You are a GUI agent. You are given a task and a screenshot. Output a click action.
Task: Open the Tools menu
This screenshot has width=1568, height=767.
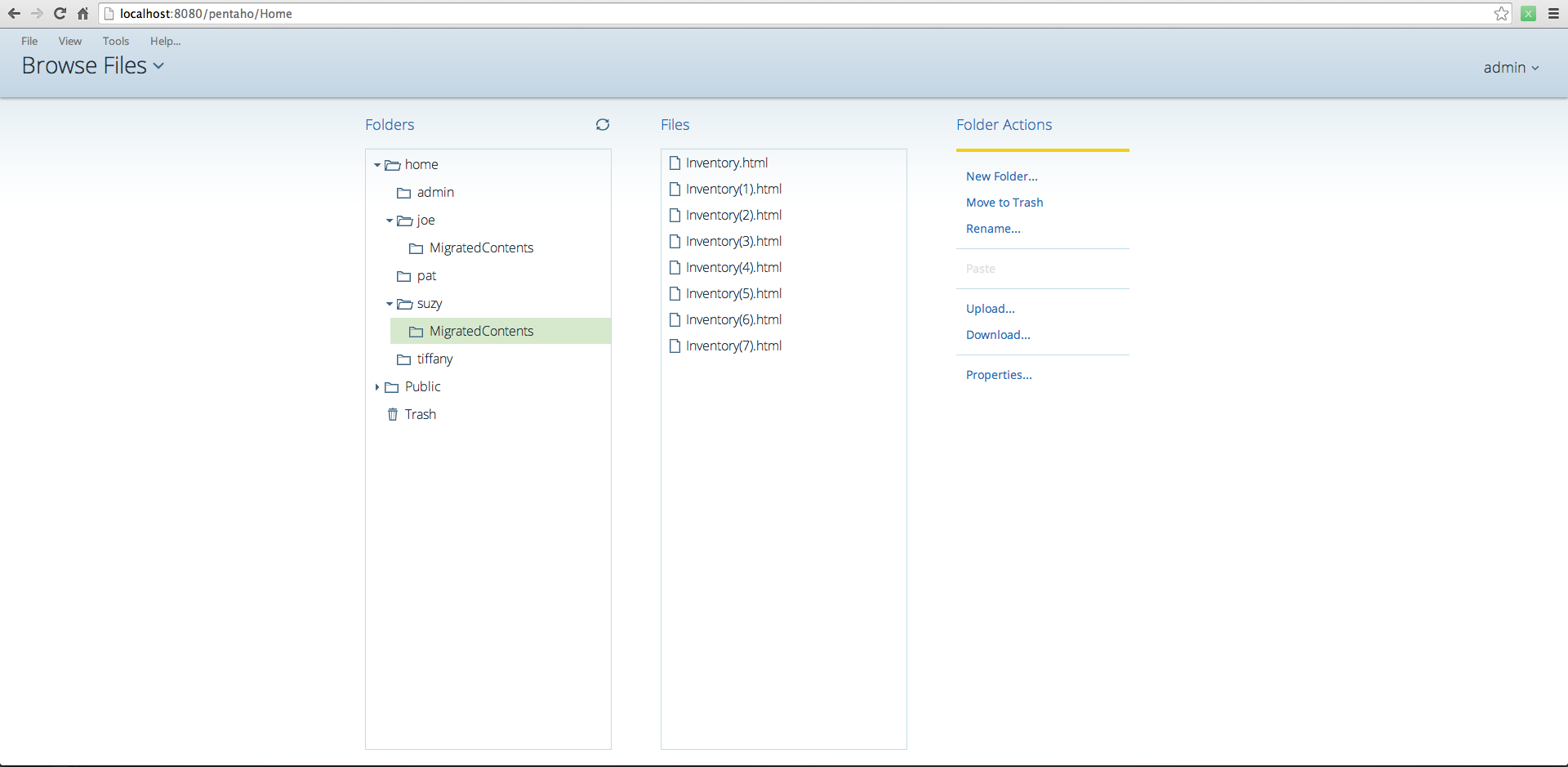point(116,41)
